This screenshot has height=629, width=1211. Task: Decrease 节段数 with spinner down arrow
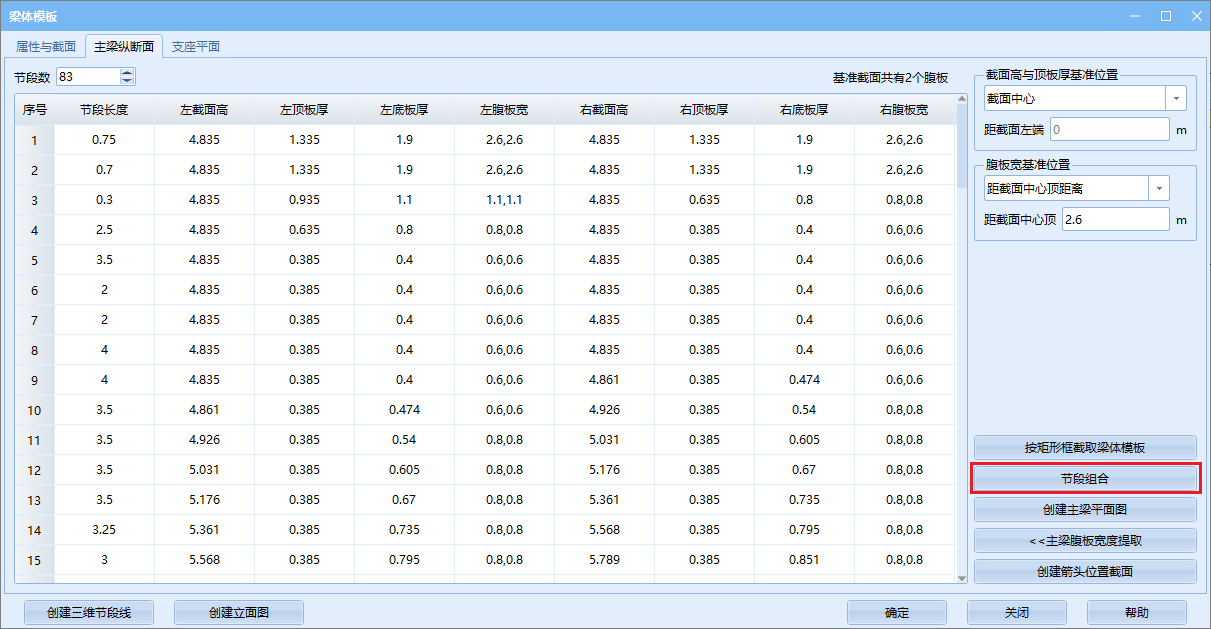127,81
